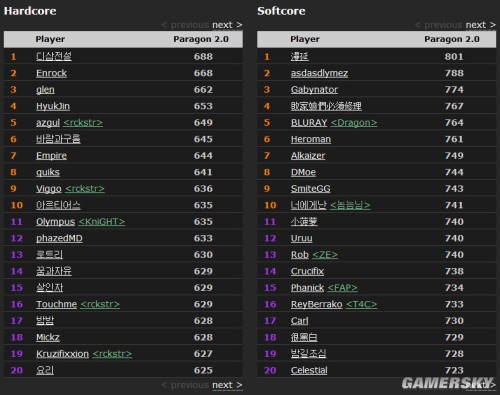
Task: Open Heroman player profile
Action: (311, 139)
